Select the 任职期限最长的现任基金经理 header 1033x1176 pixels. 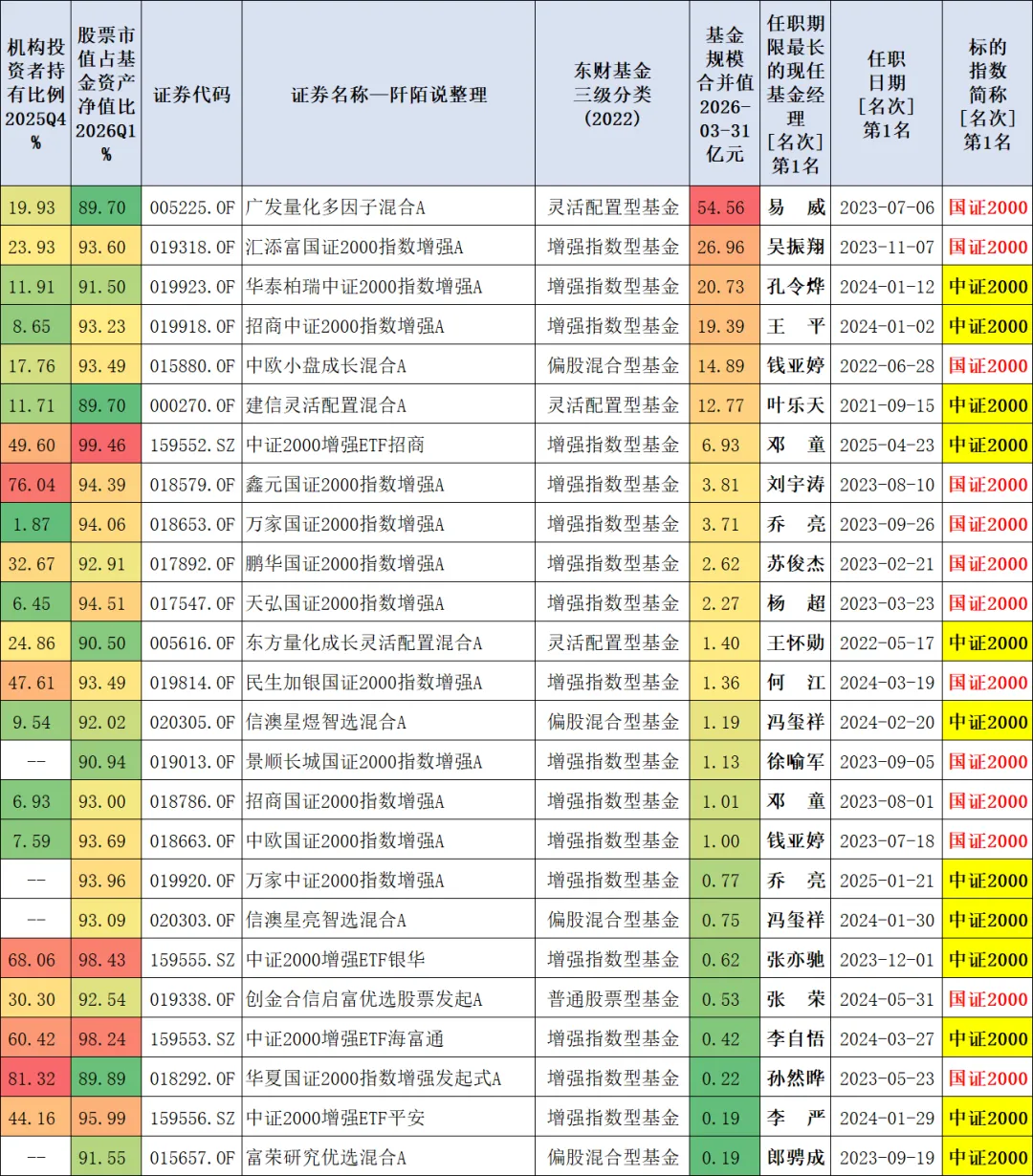(796, 95)
